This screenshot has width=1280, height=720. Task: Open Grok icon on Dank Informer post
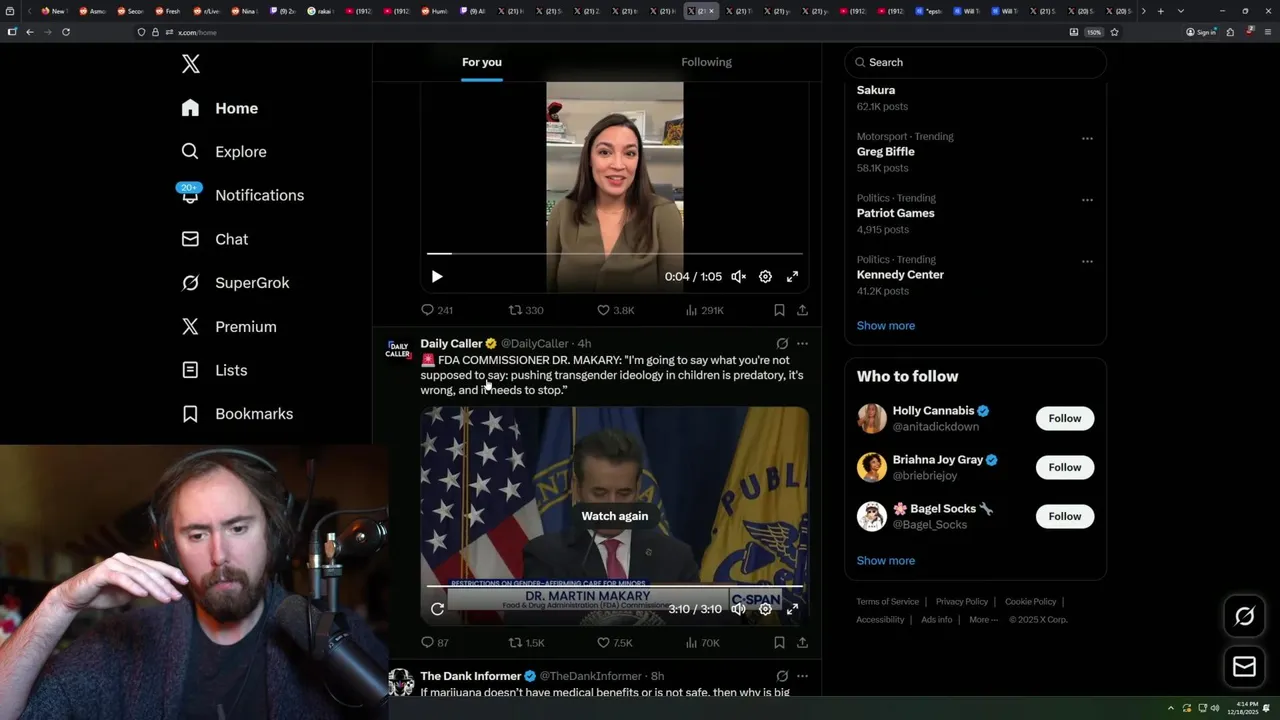782,676
